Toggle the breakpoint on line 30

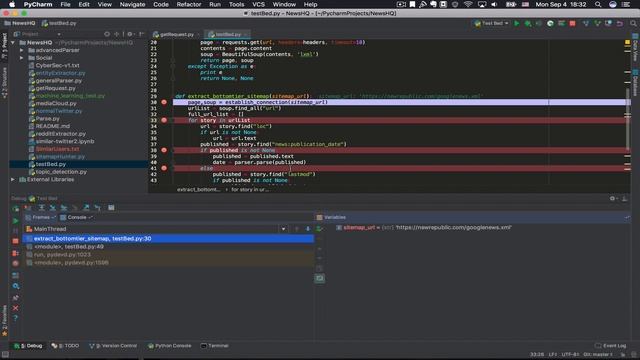point(164,102)
